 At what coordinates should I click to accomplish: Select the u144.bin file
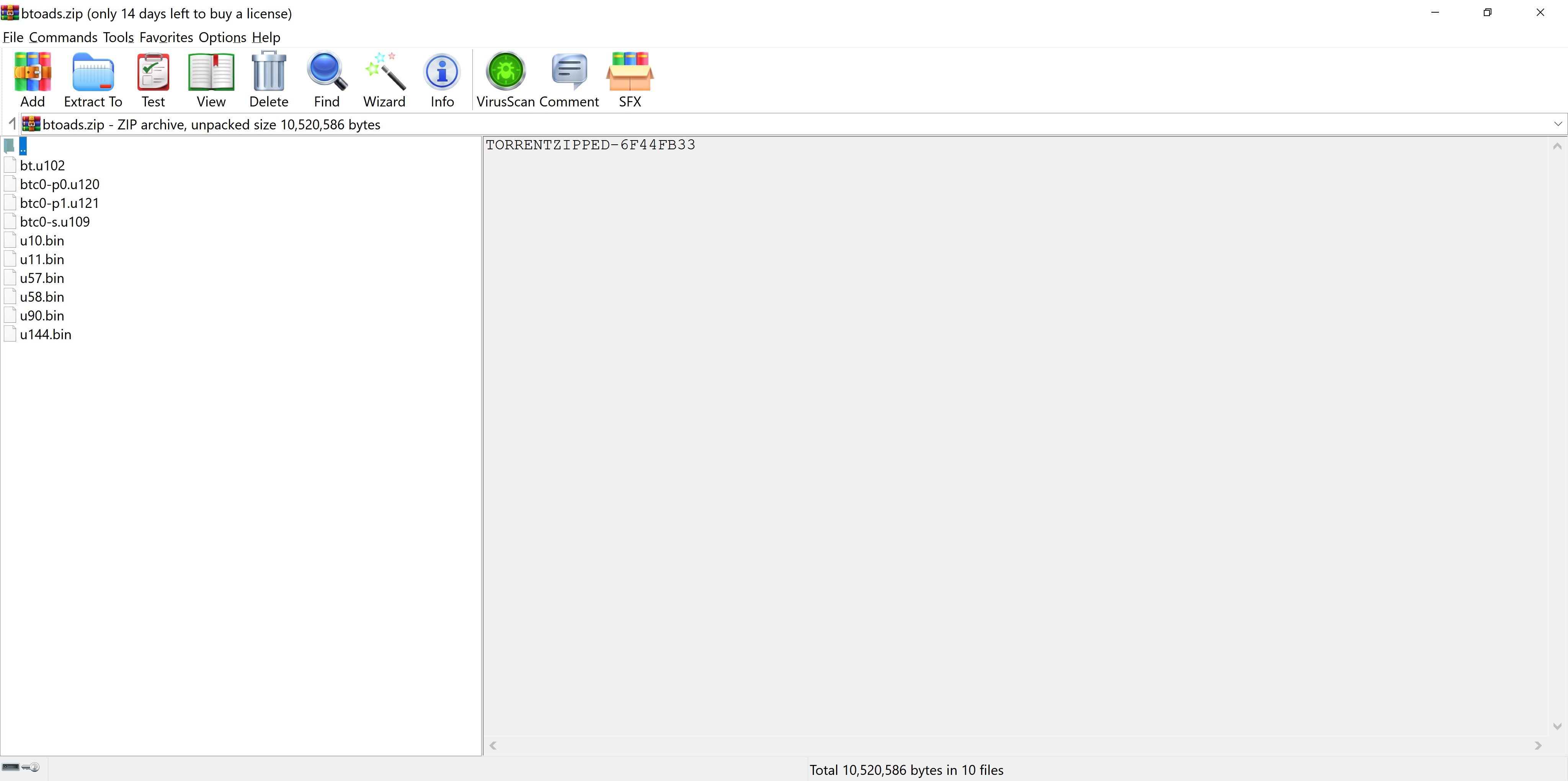(46, 335)
